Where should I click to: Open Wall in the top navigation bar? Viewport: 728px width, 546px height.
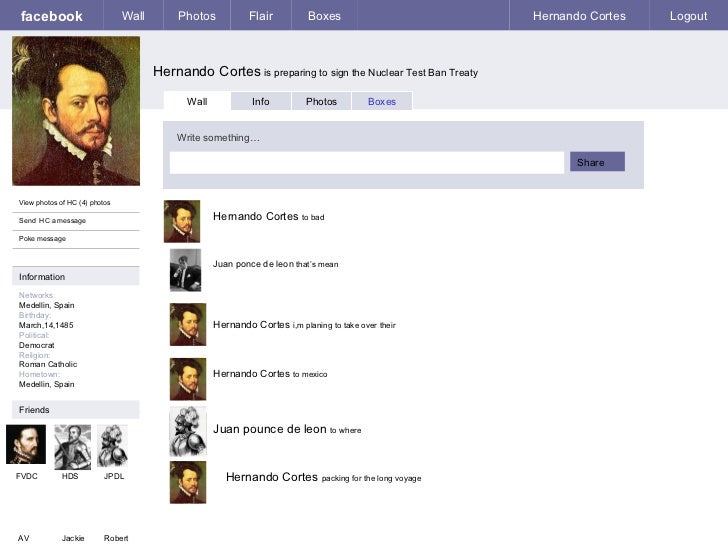pyautogui.click(x=133, y=16)
